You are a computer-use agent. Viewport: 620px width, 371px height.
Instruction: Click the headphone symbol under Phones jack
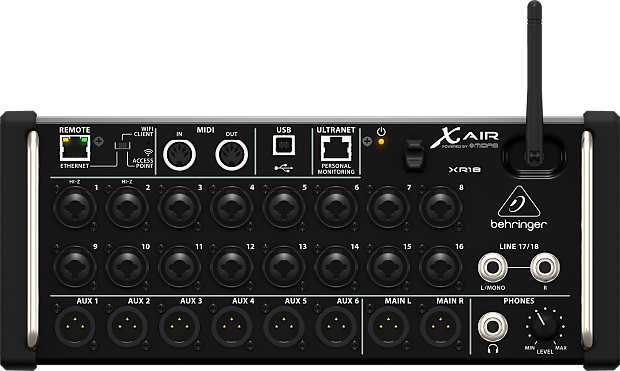(493, 349)
